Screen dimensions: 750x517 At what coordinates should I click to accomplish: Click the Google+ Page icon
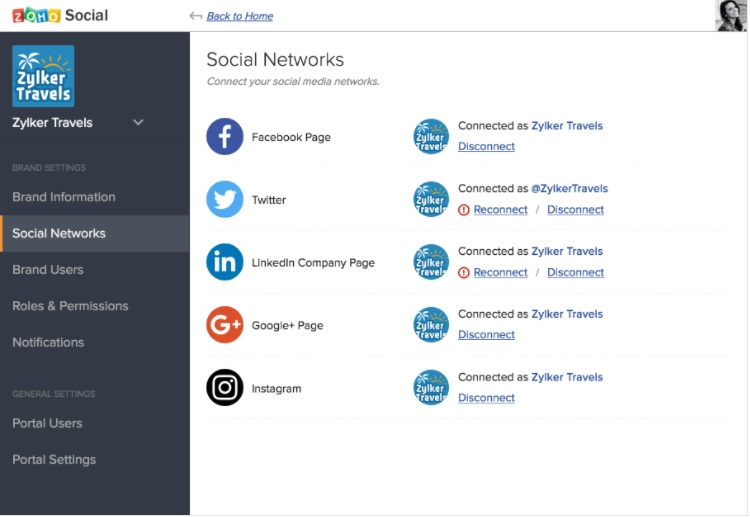(225, 325)
